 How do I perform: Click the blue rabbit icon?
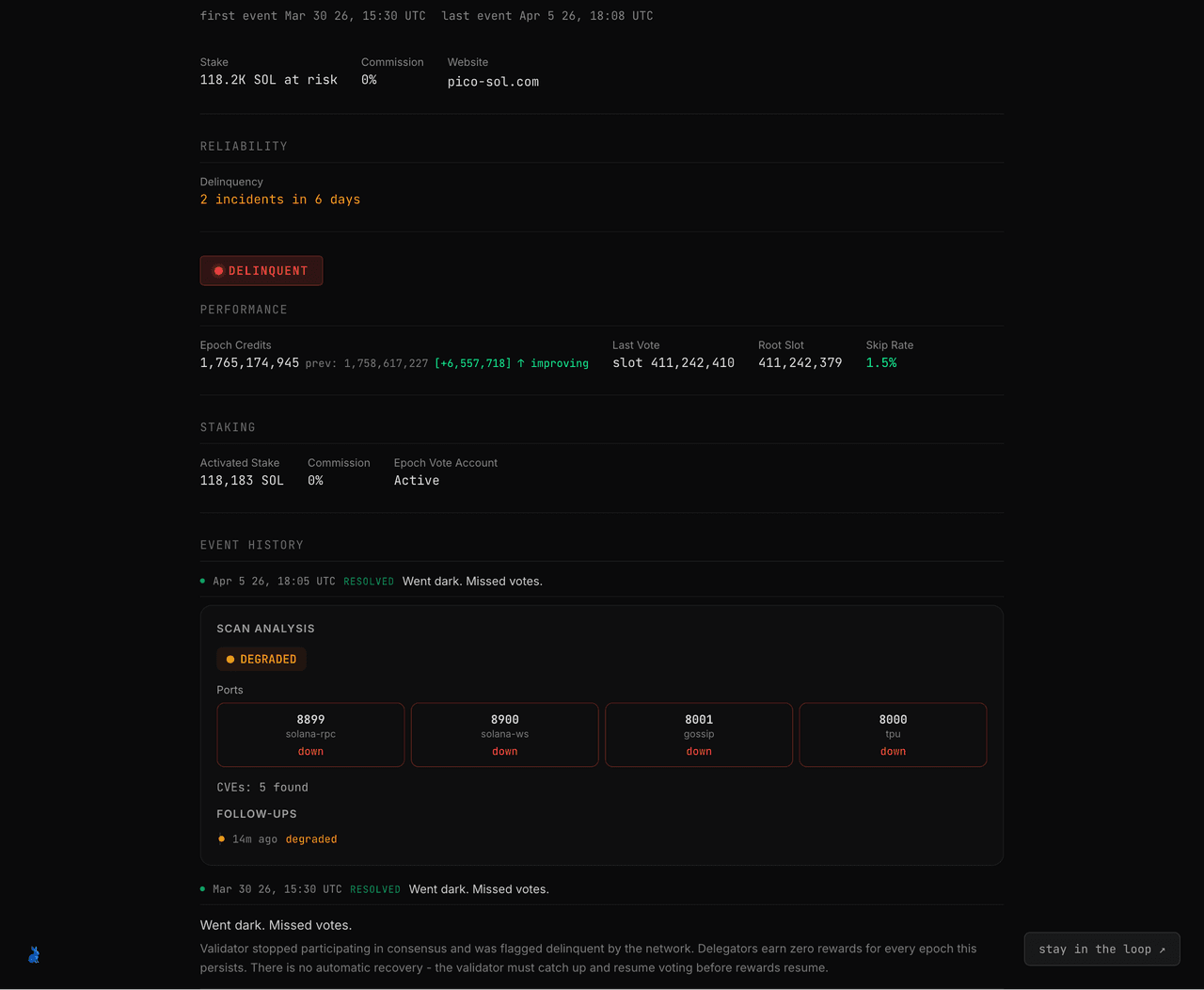(34, 955)
